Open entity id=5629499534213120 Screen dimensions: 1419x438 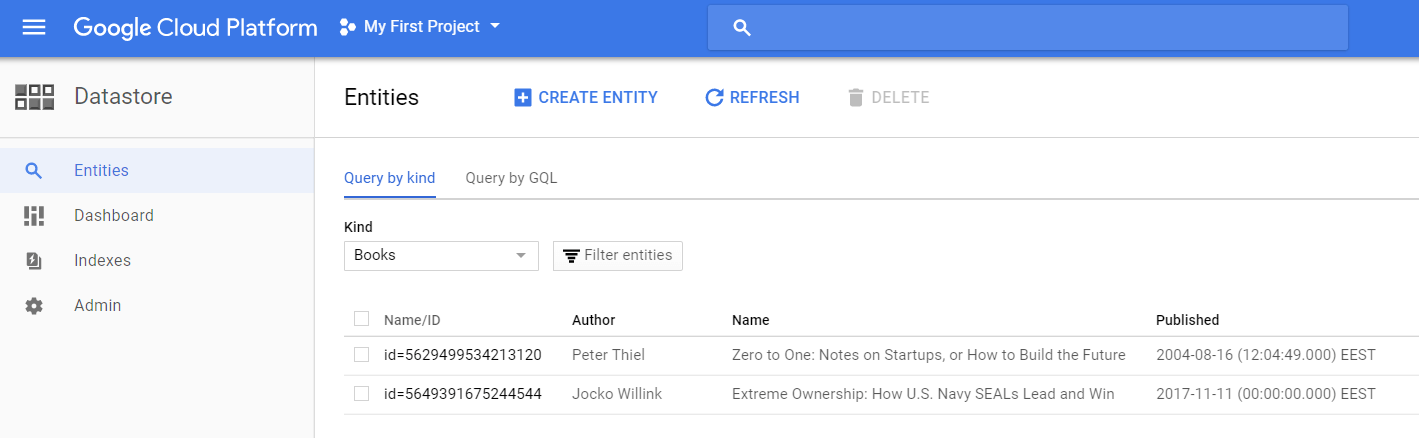462,355
